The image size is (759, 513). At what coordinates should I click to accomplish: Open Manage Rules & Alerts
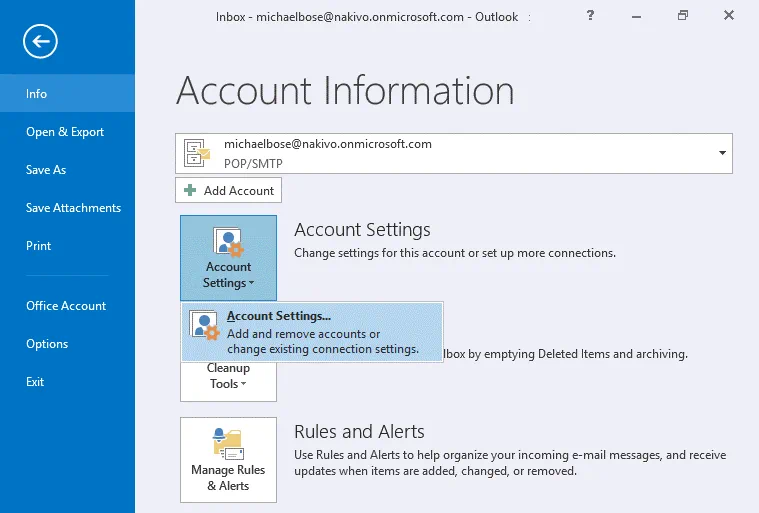(228, 459)
